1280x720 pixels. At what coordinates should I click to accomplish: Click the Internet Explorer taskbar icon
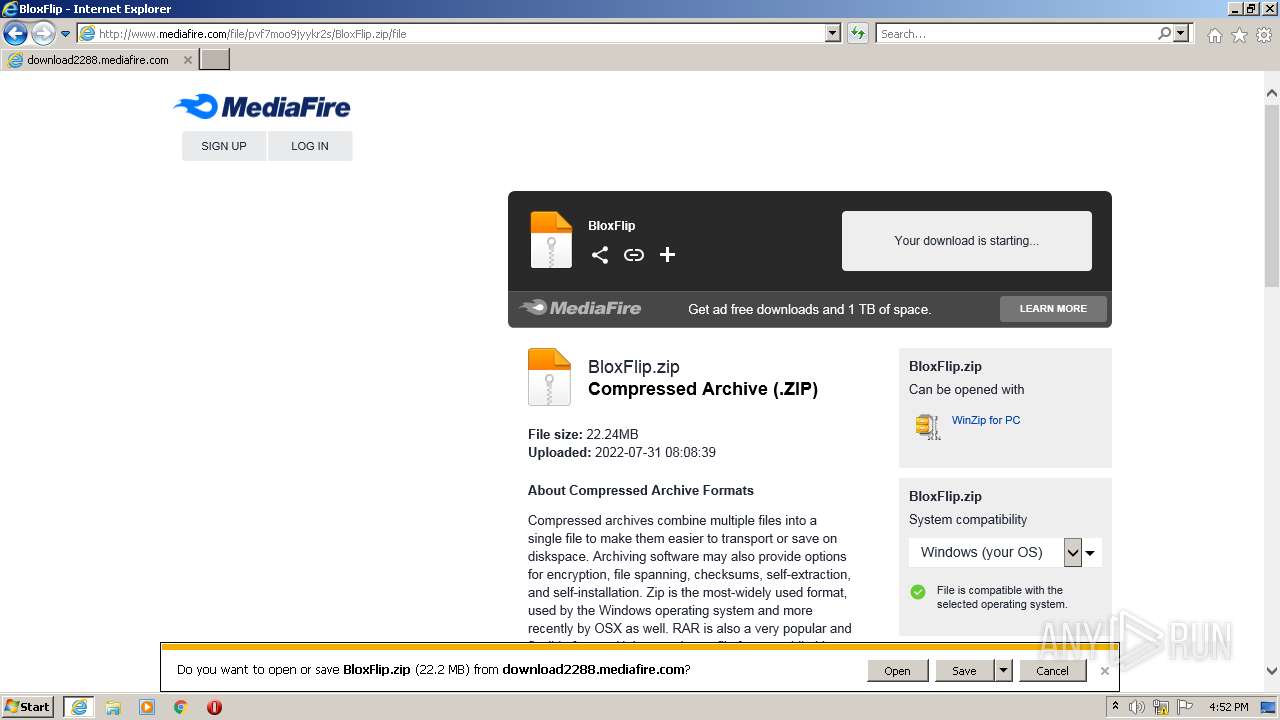tap(79, 707)
